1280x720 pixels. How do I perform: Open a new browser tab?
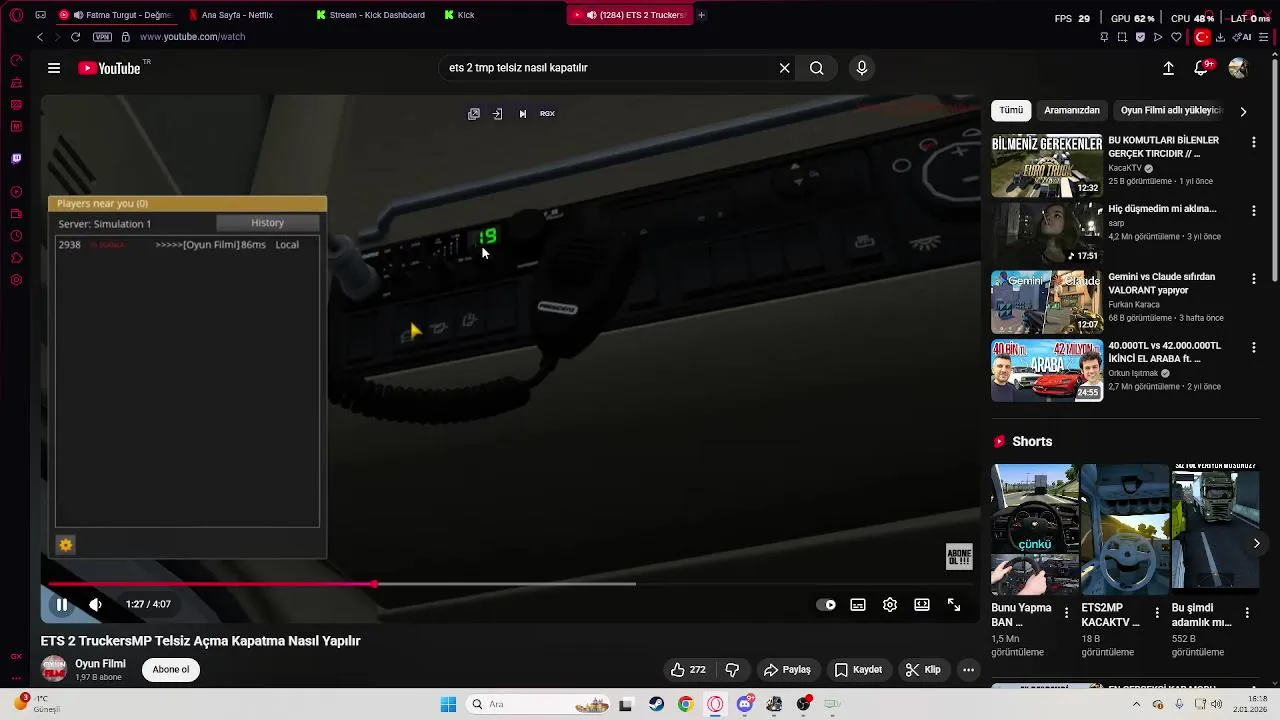point(701,15)
